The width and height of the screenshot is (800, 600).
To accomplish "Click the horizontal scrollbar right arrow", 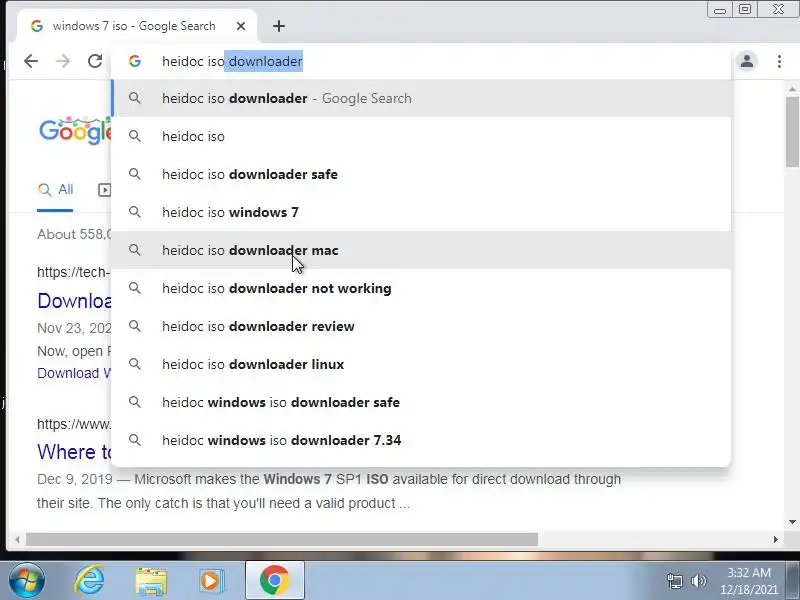I will (776, 539).
